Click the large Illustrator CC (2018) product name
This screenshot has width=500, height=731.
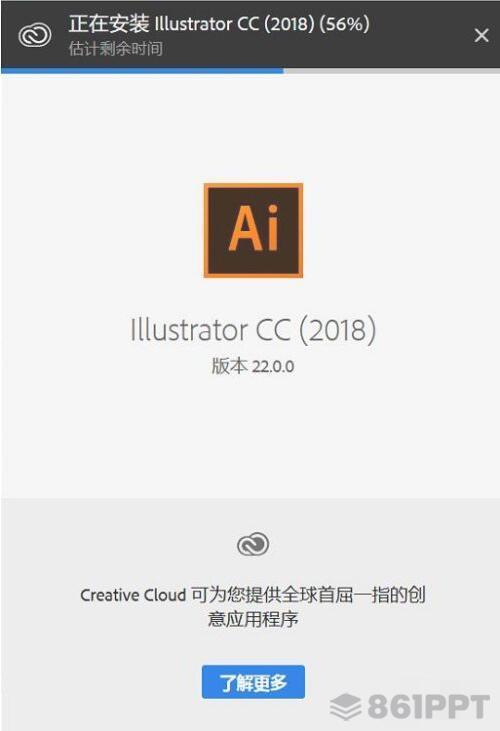tap(253, 330)
